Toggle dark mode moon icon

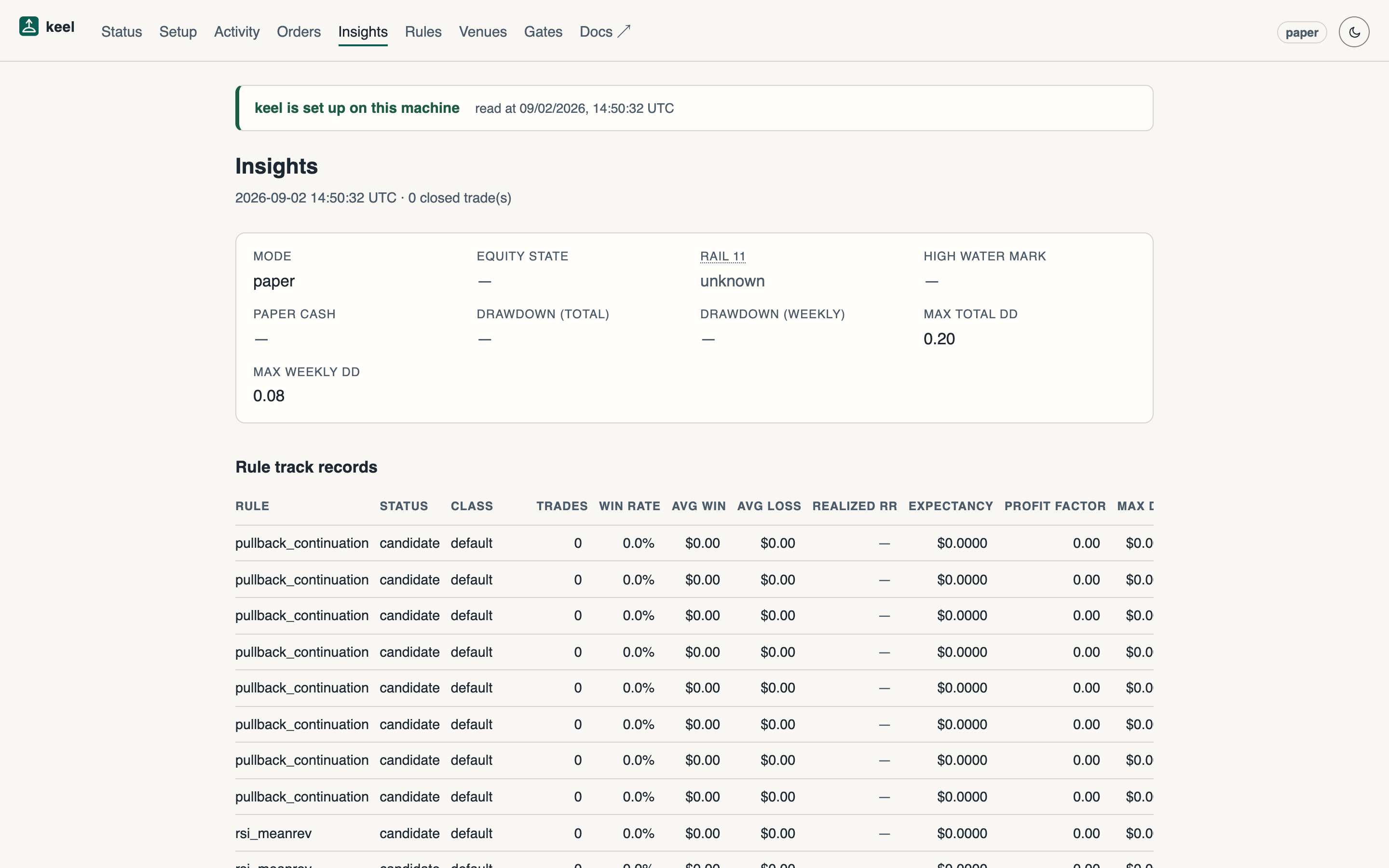tap(1354, 32)
